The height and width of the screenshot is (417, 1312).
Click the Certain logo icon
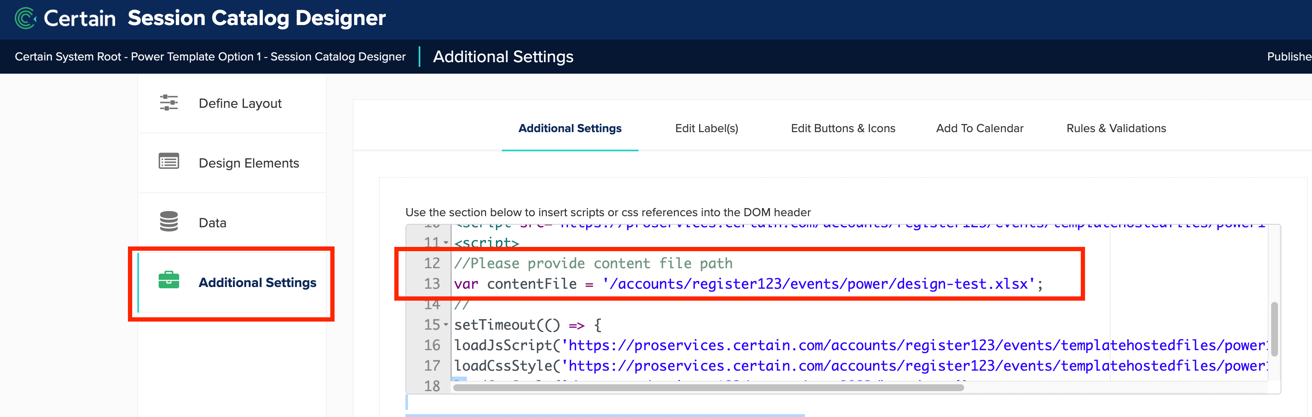(x=26, y=18)
